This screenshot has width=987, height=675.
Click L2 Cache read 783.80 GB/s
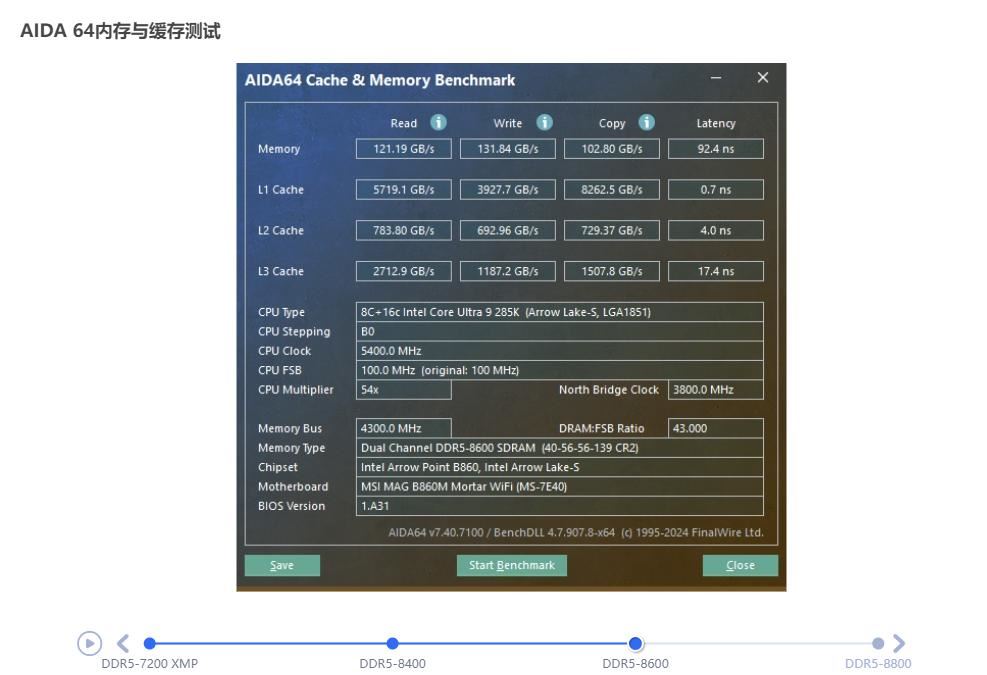pos(403,230)
